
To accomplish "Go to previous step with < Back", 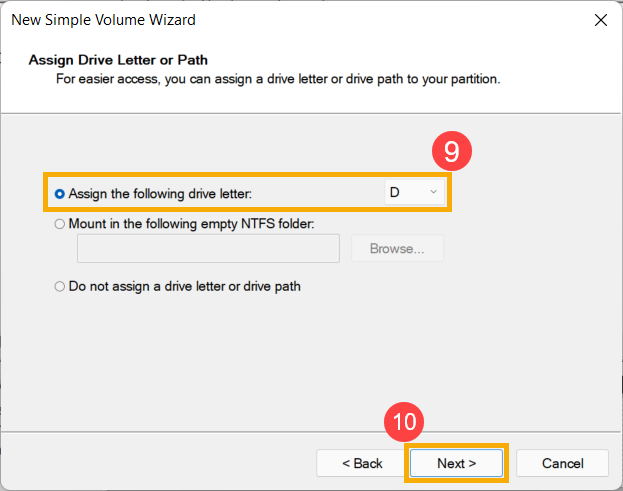I will 362,463.
